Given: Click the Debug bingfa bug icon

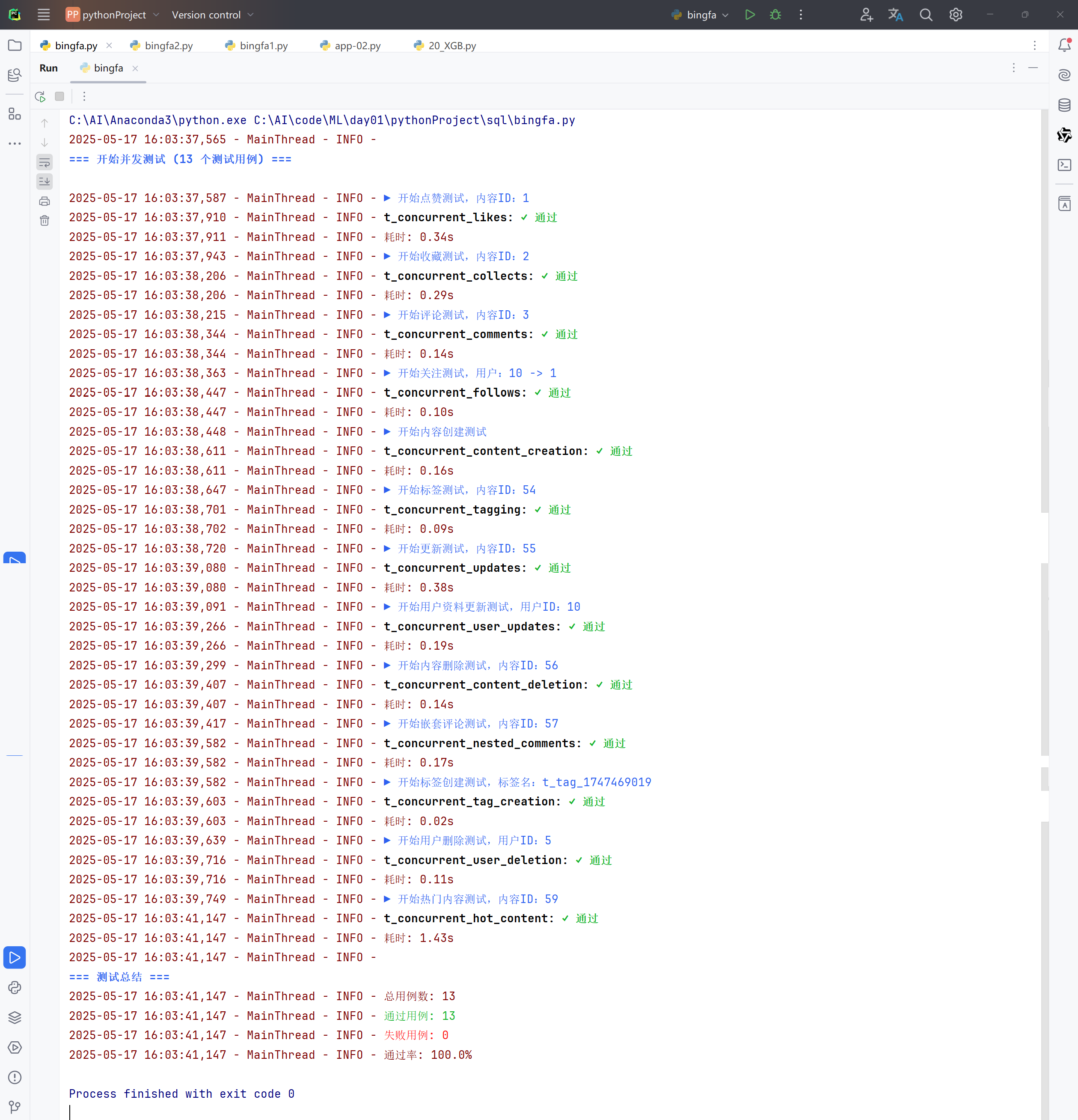Looking at the screenshot, I should click(775, 15).
